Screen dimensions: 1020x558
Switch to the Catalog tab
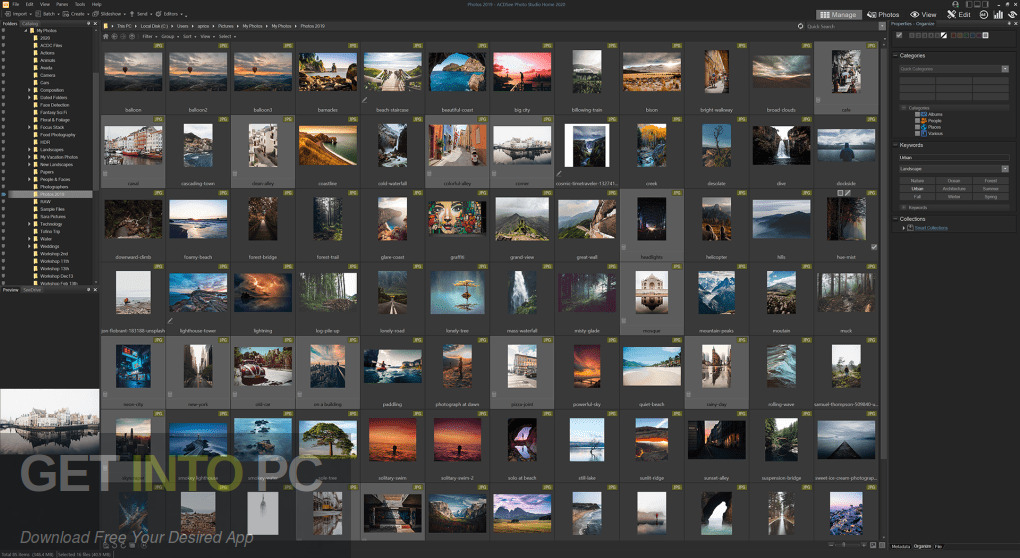click(x=30, y=23)
